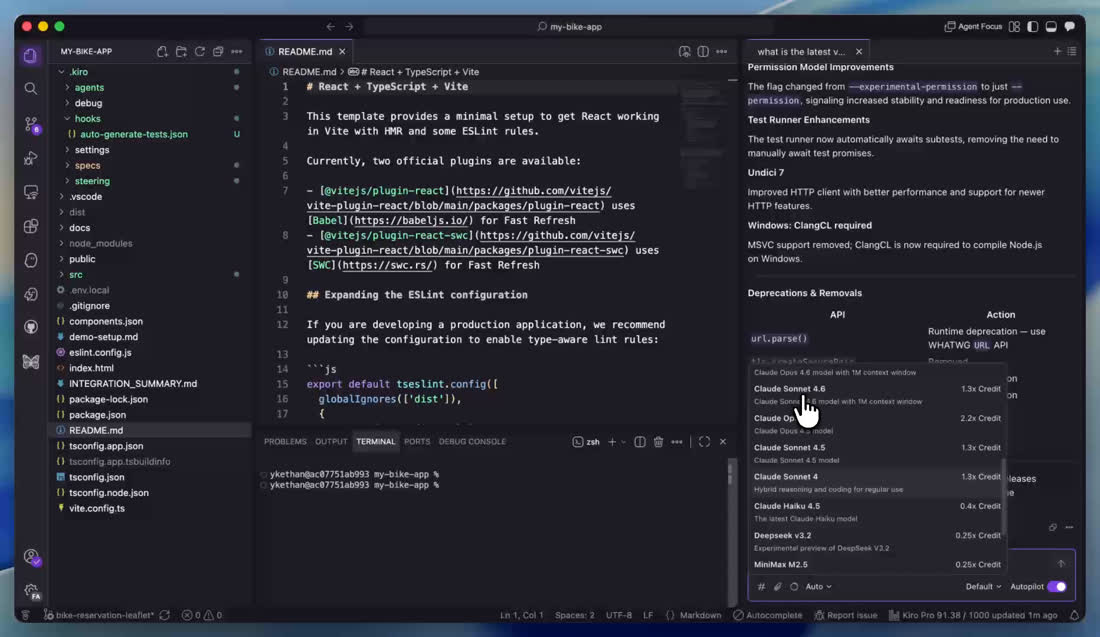Open auto-generate-tests.json file
1100x637 pixels.
[x=133, y=134]
